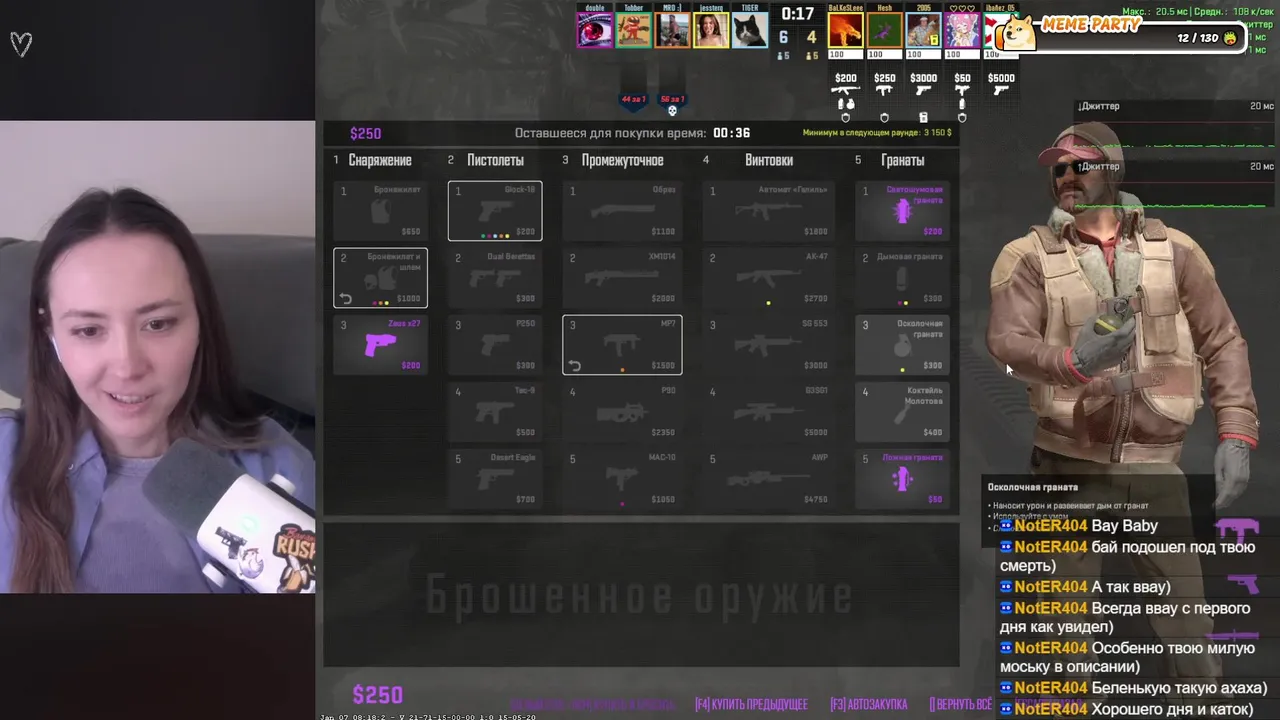The width and height of the screenshot is (1280, 720).
Task: Buy the XM1014 shotgun
Action: [622, 278]
